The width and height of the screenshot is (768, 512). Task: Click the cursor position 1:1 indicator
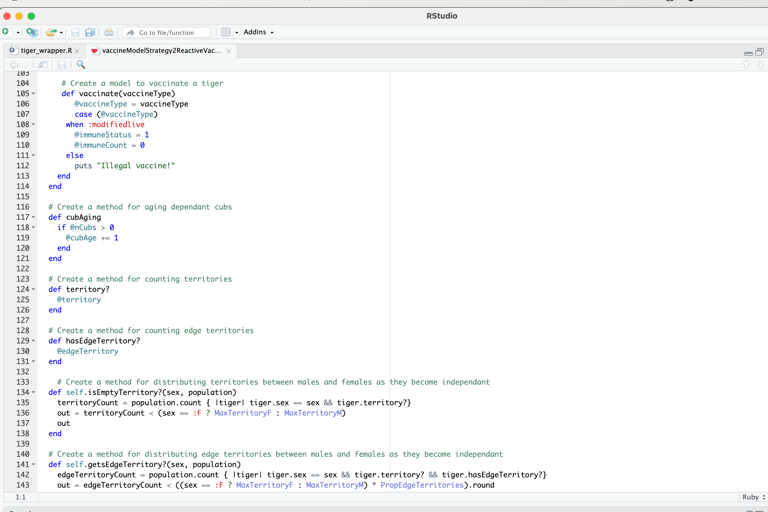20,497
